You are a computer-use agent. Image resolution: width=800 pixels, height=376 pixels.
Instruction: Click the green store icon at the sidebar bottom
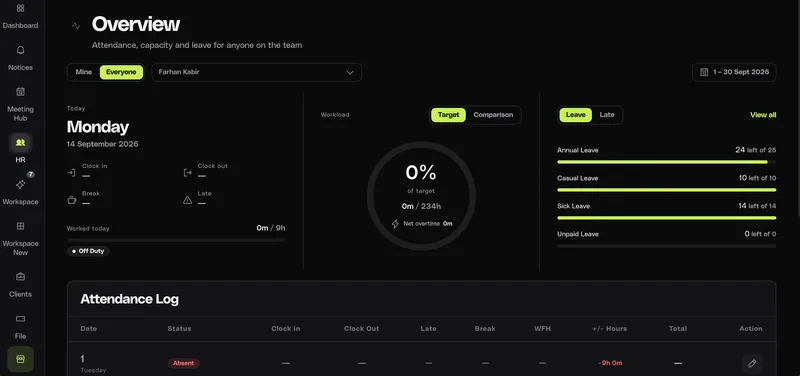click(20, 359)
